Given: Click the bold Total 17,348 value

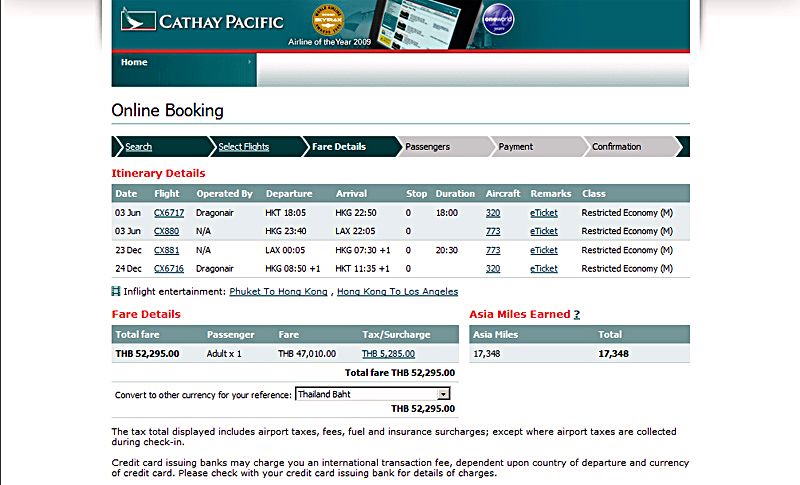Looking at the screenshot, I should click(613, 354).
